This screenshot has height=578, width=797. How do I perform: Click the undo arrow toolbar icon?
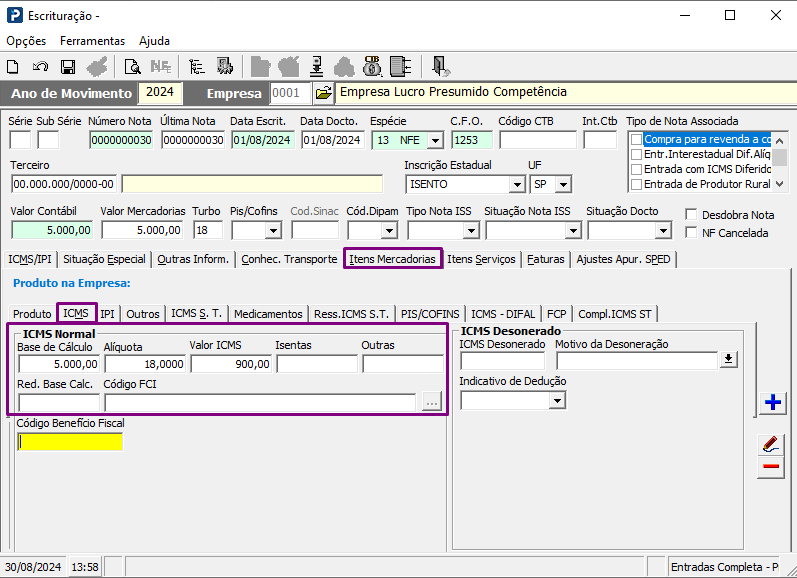(40, 67)
